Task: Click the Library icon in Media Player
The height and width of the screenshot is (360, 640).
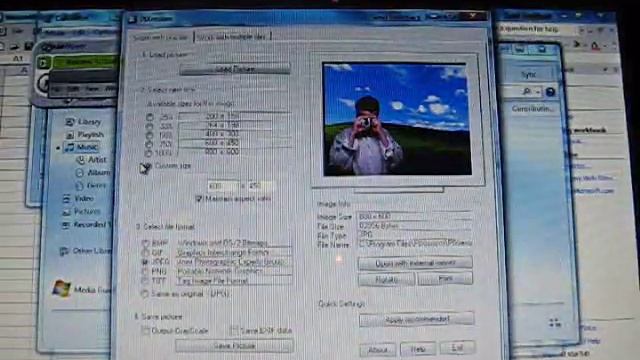Action: (70, 122)
